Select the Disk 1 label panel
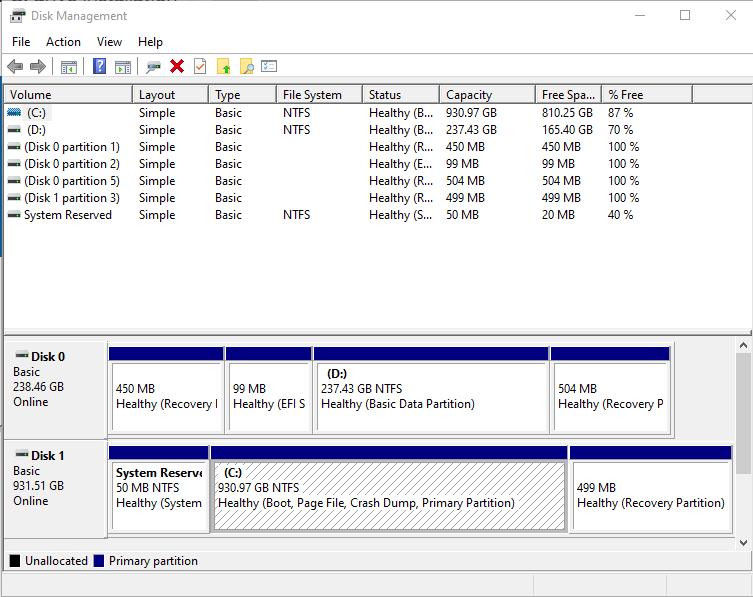 coord(55,488)
